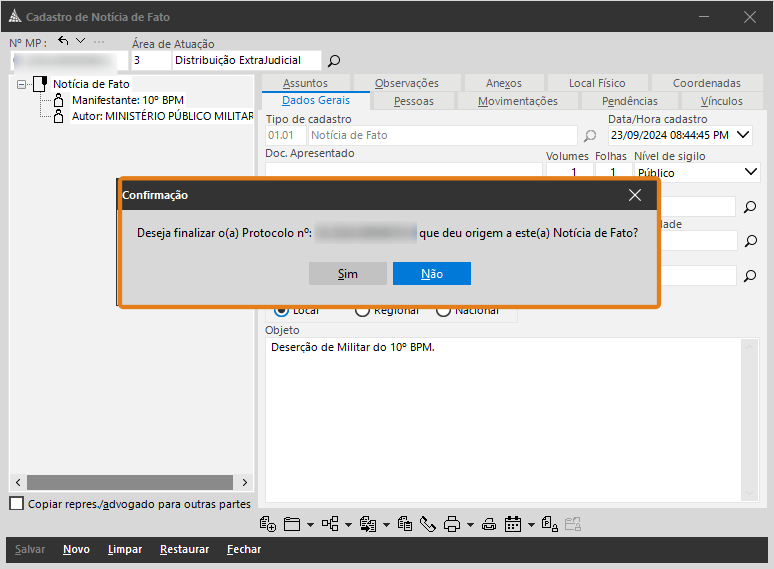Click the telephone handset icon
Viewport: 774px width, 569px height.
(x=427, y=524)
